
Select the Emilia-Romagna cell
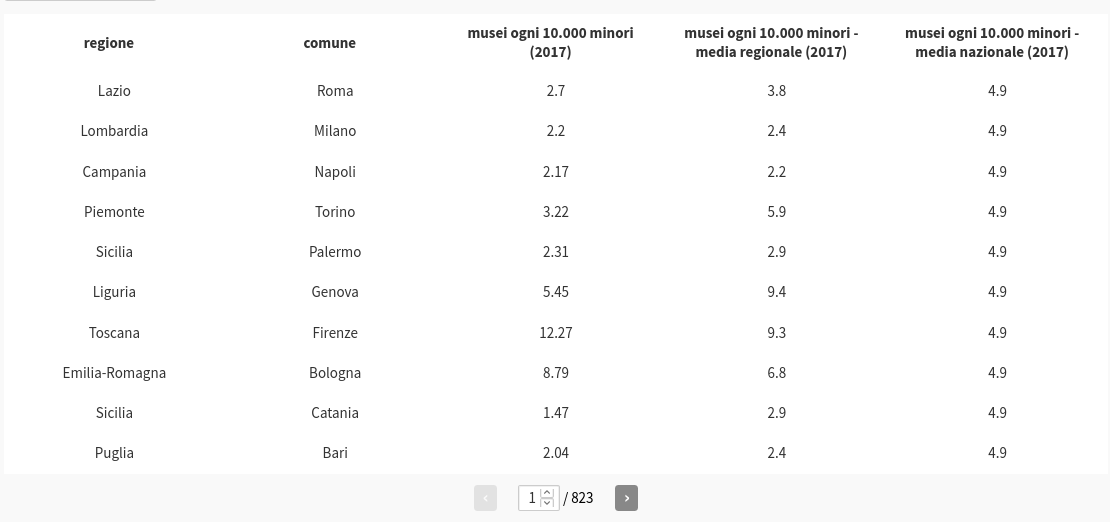pos(114,373)
